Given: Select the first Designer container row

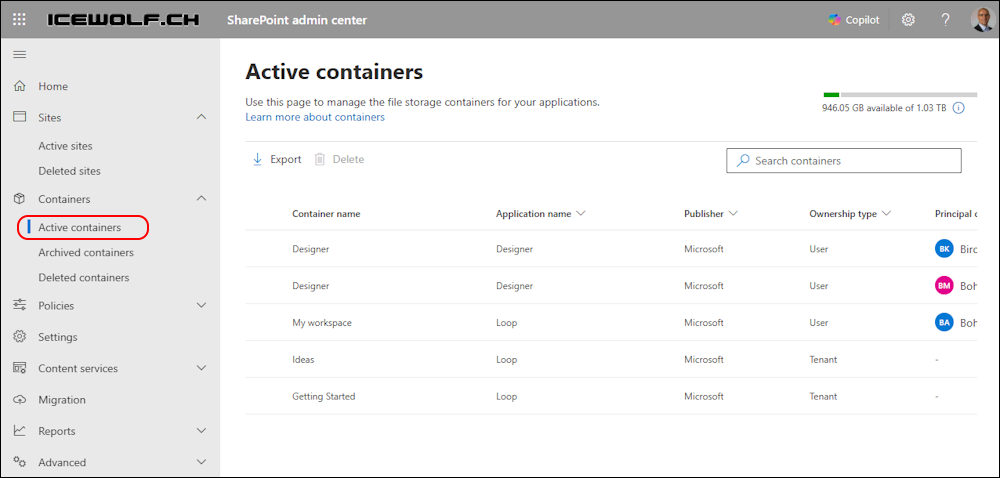Looking at the screenshot, I should (x=611, y=249).
